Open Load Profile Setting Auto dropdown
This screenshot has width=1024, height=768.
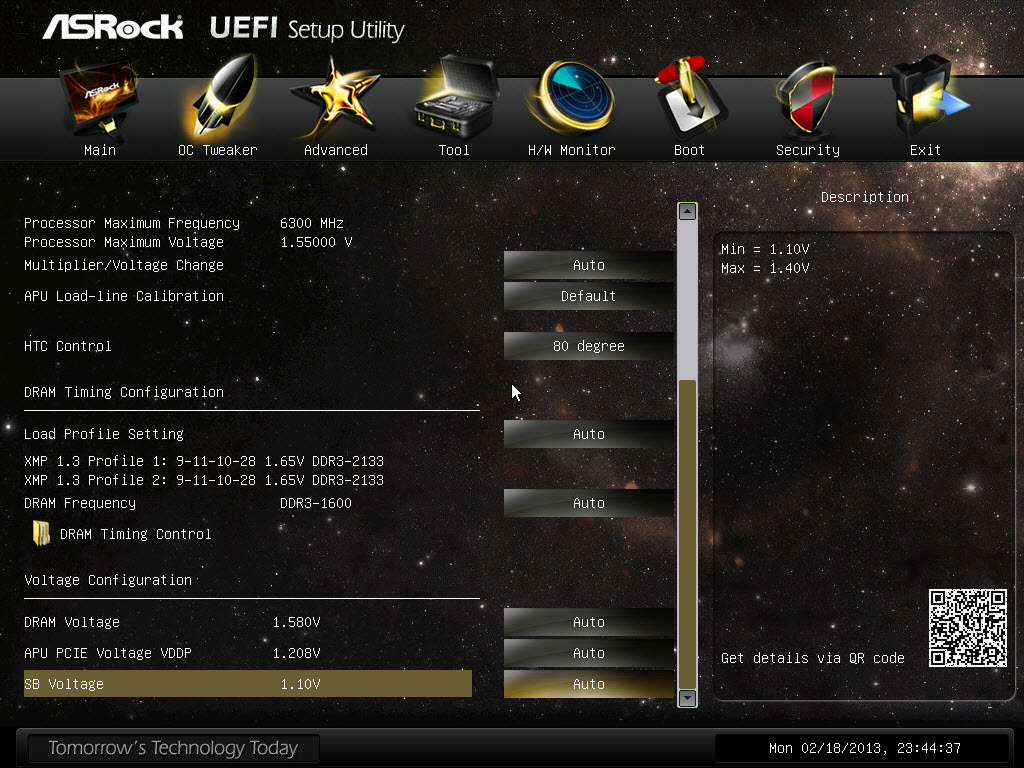588,434
